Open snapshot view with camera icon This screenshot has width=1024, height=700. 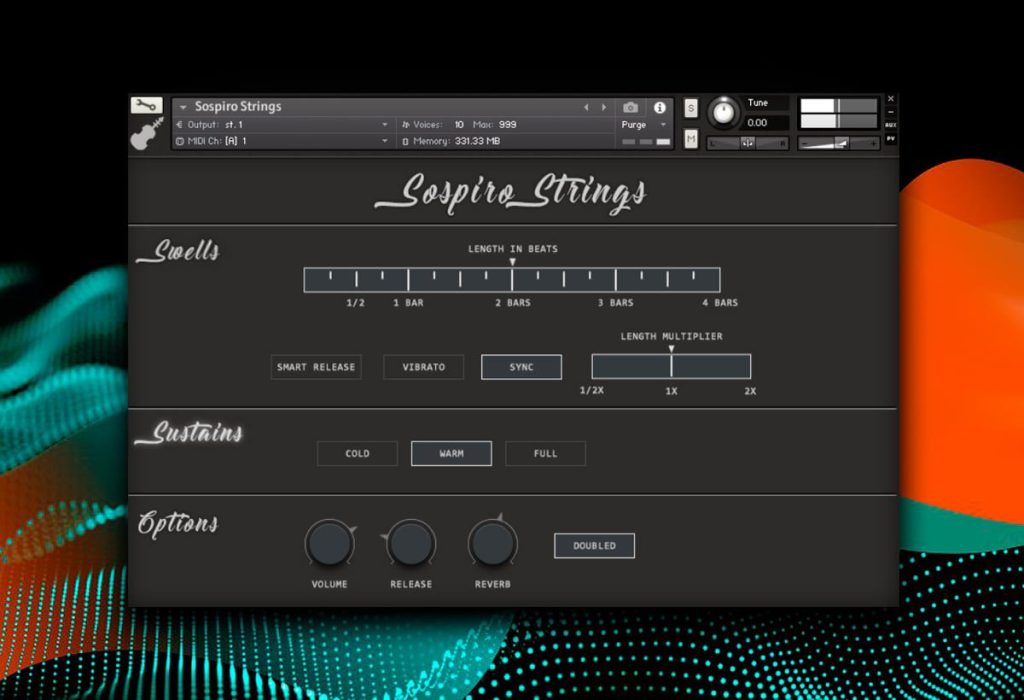click(x=630, y=107)
